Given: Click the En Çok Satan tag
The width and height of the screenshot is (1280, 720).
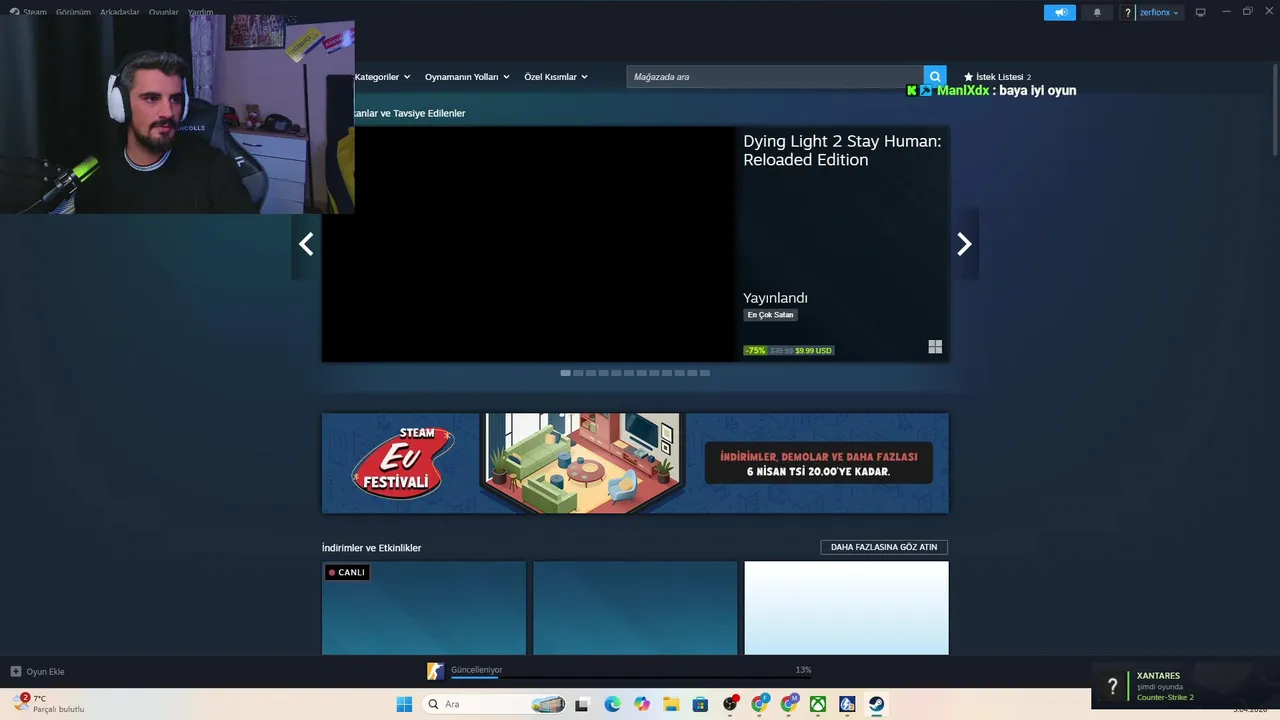Looking at the screenshot, I should coord(770,315).
